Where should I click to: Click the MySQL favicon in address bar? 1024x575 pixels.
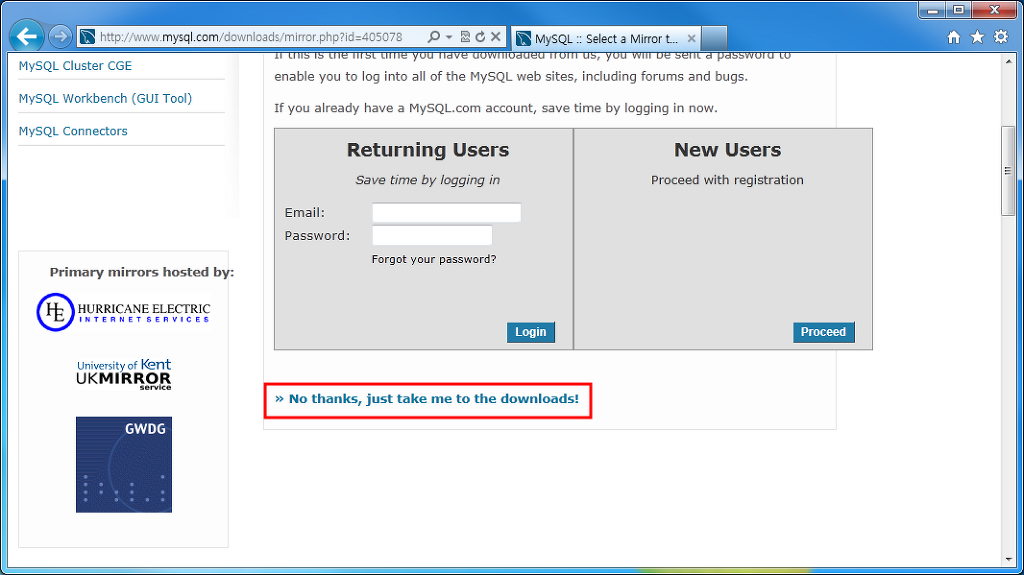[88, 37]
